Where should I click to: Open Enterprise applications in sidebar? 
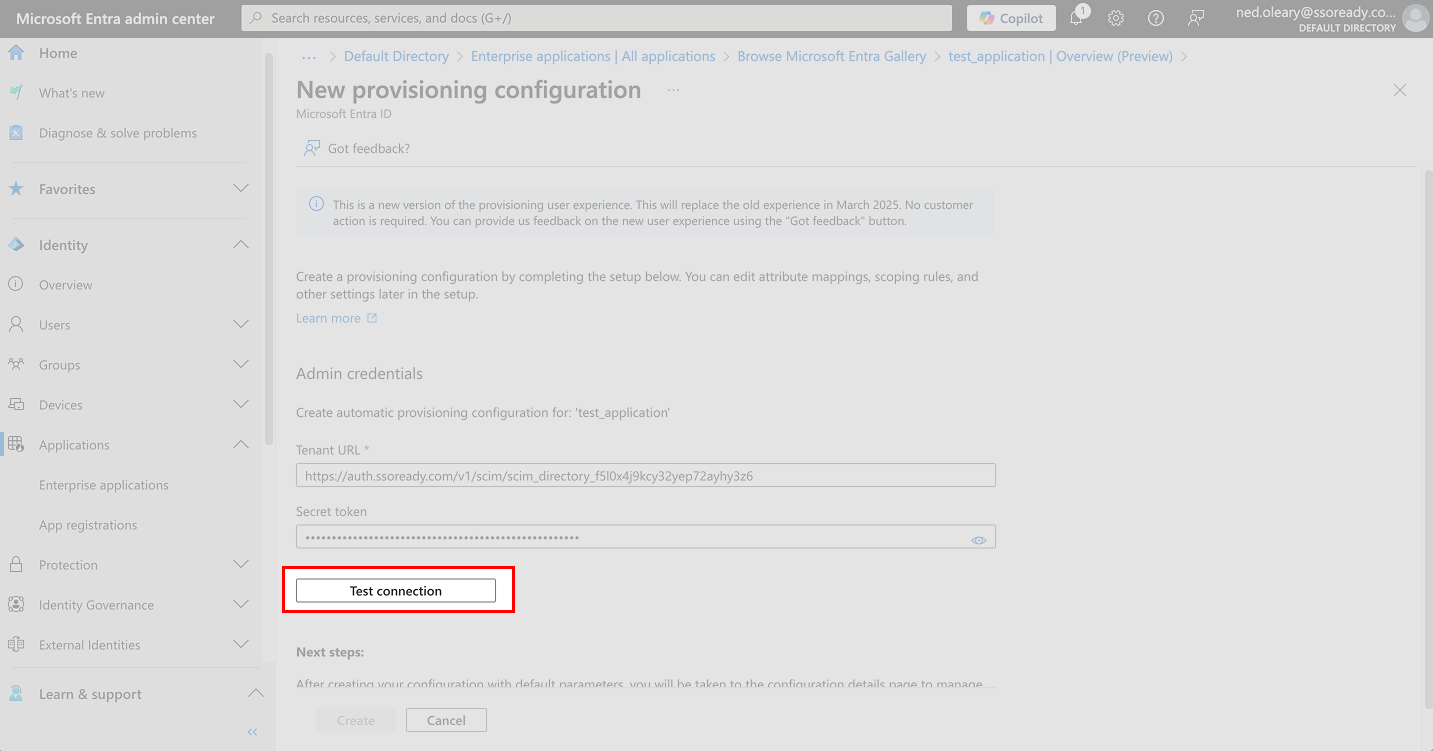pos(104,485)
